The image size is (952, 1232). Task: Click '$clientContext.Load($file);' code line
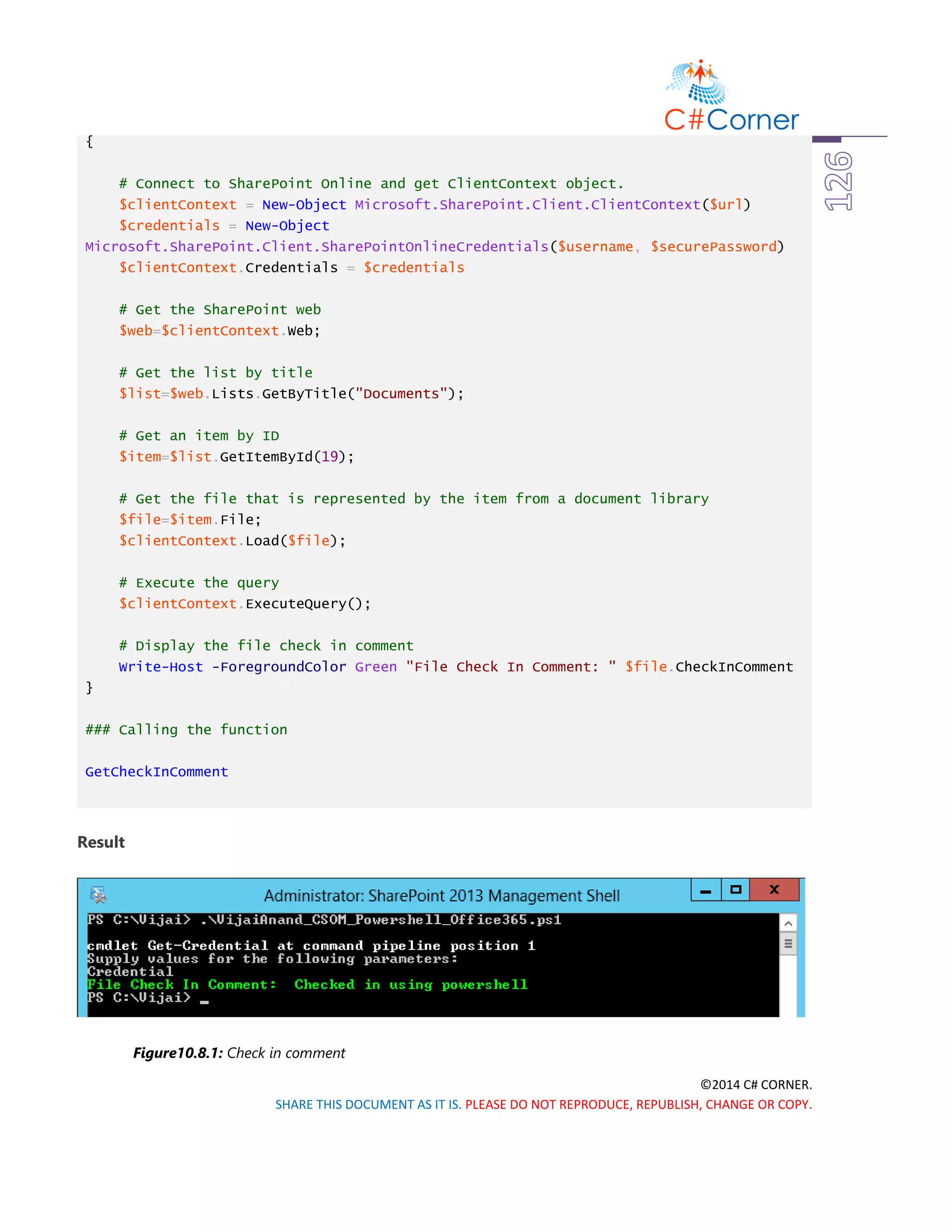232,541
